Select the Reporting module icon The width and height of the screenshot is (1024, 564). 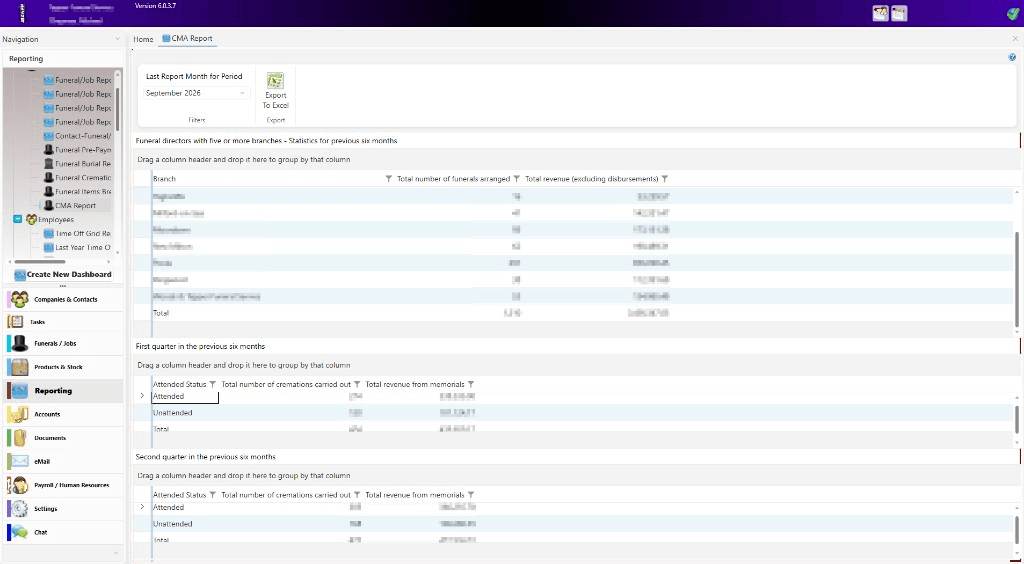pyautogui.click(x=20, y=390)
